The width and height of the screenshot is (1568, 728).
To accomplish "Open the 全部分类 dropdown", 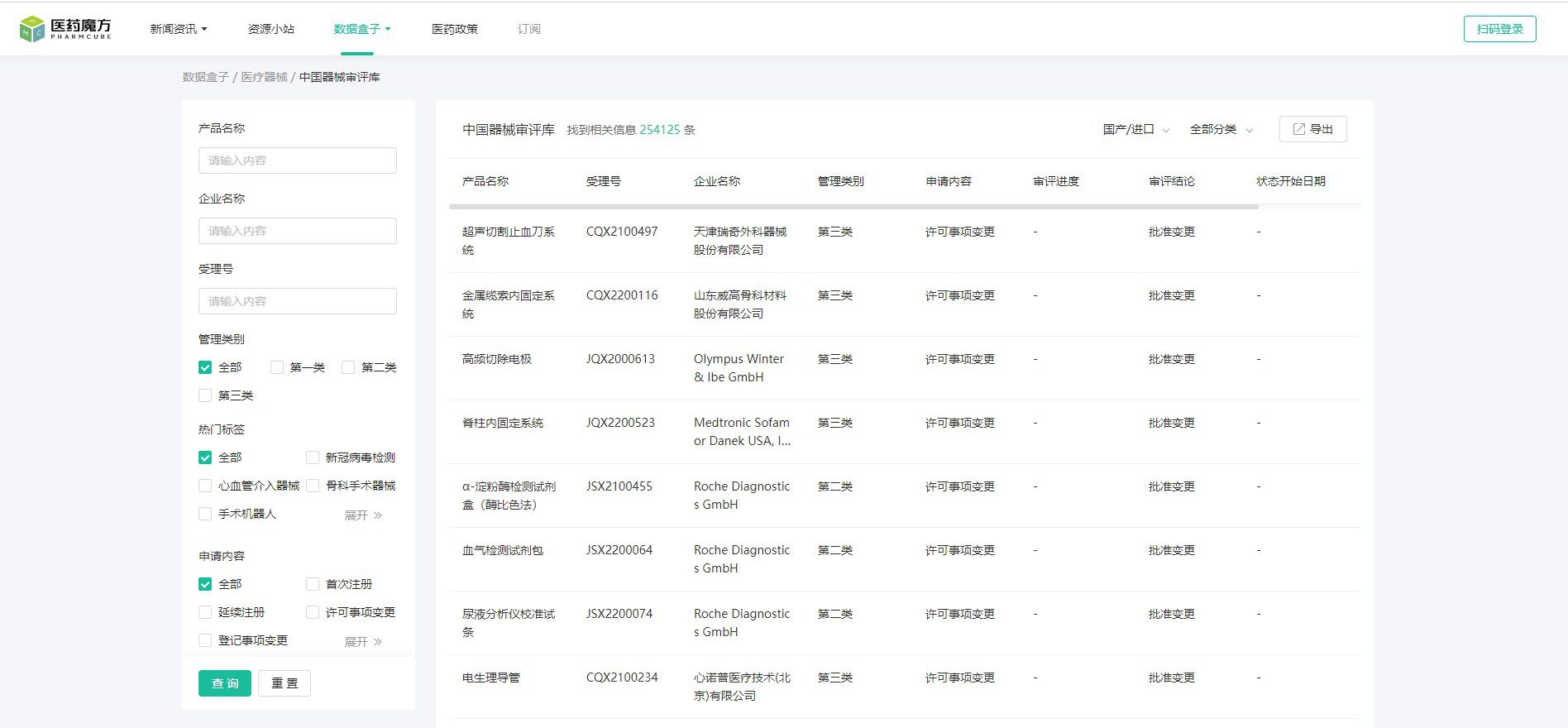I will tap(1221, 129).
